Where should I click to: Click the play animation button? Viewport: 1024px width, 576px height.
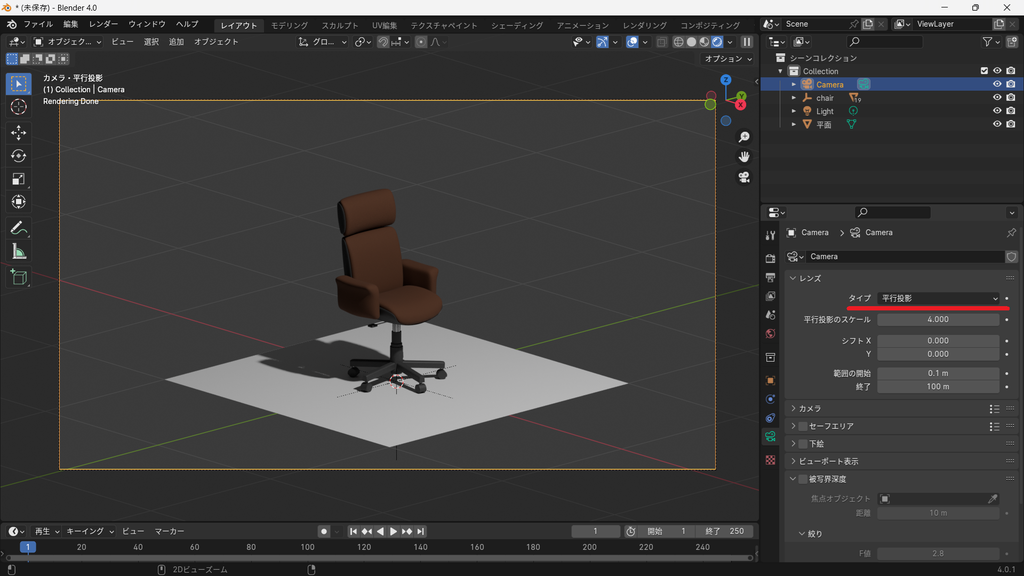393,531
